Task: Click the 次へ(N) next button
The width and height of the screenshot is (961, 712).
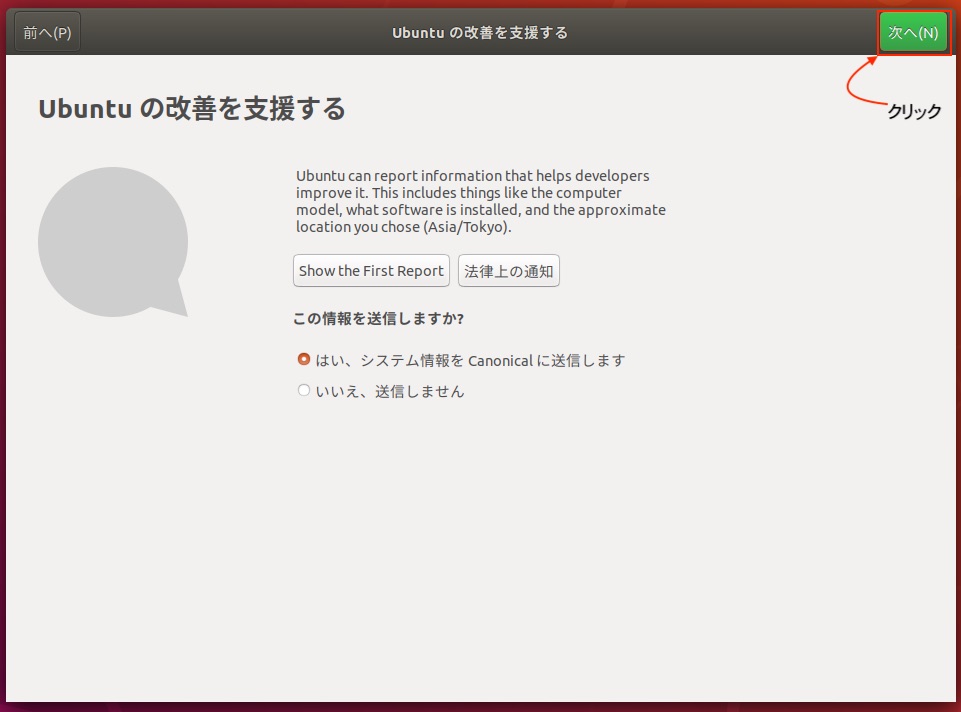Action: tap(913, 32)
